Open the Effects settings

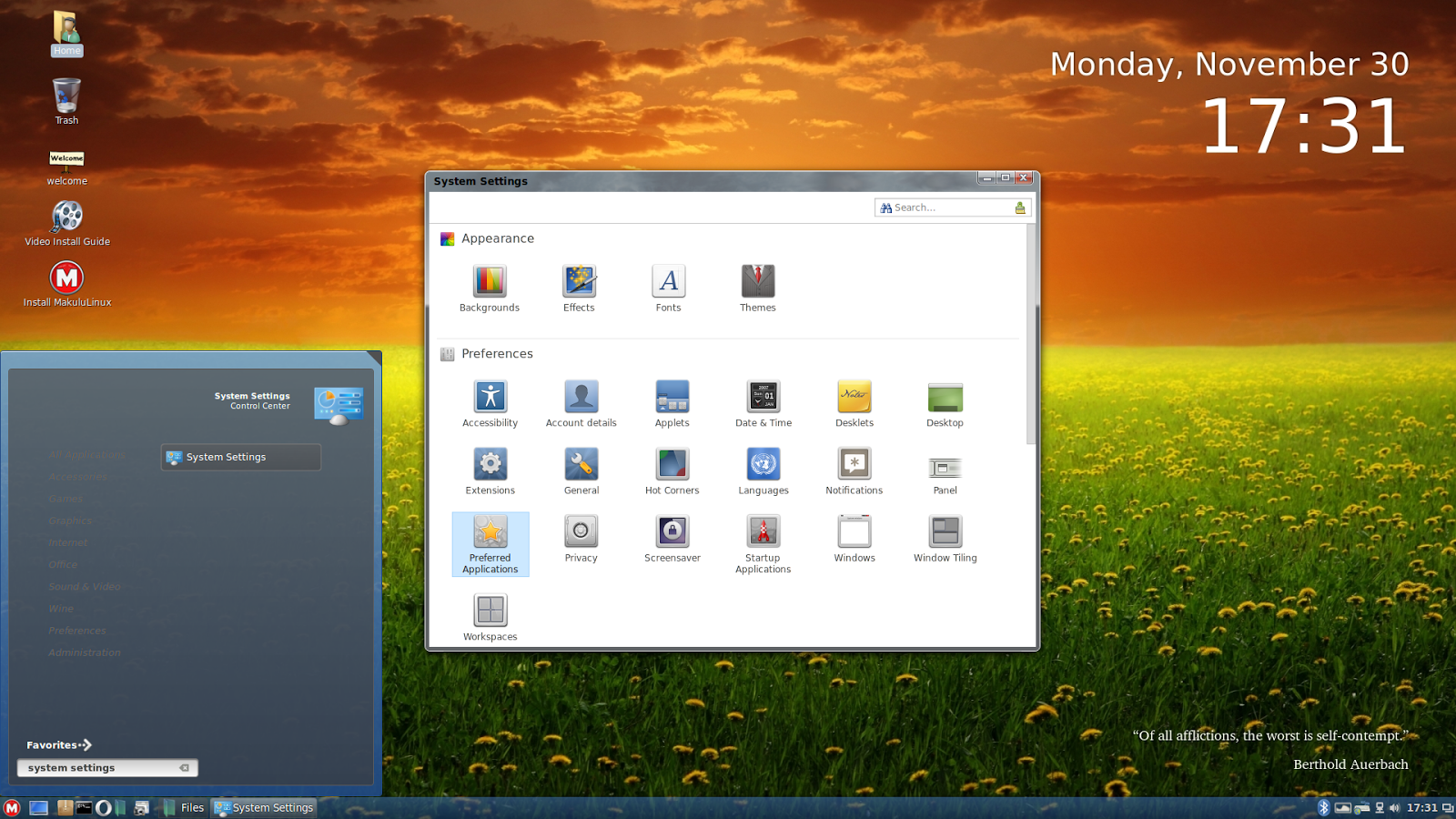pos(579,289)
